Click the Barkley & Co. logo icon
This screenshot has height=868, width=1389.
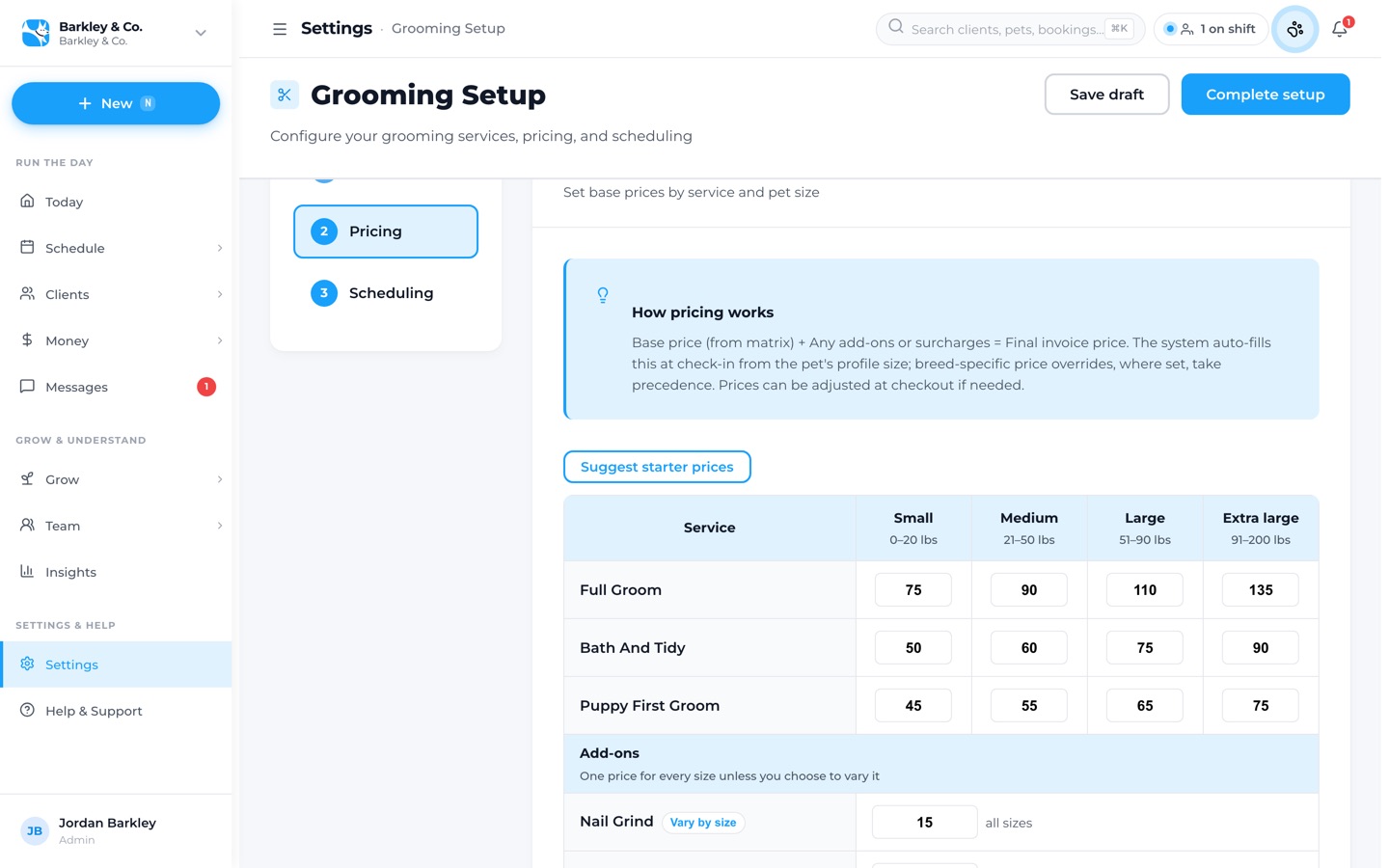[x=36, y=33]
